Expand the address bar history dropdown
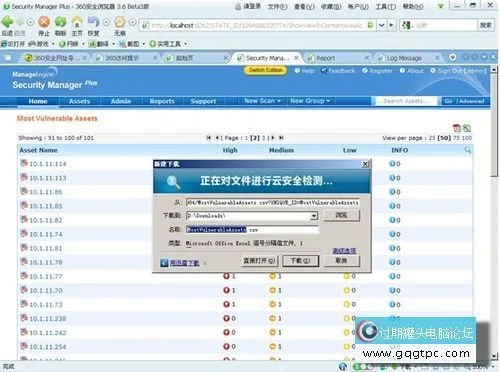This screenshot has width=500, height=372. (381, 25)
